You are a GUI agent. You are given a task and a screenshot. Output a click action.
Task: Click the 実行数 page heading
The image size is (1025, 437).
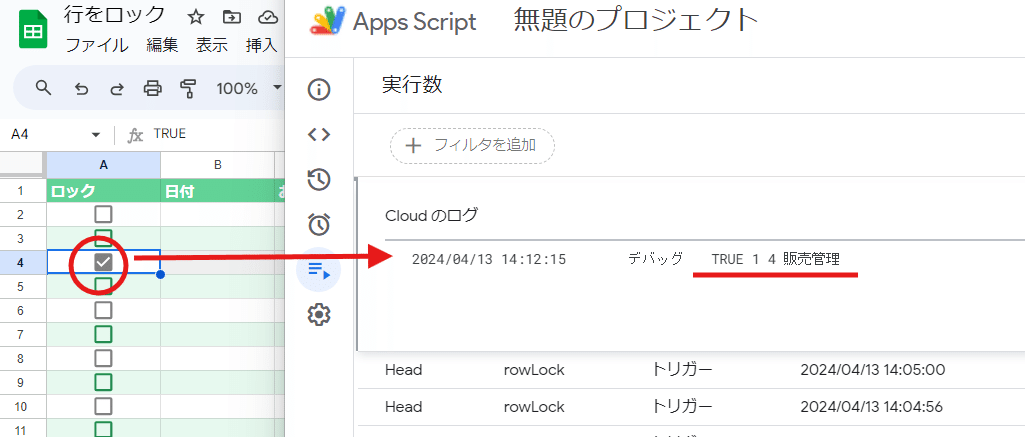(x=412, y=85)
